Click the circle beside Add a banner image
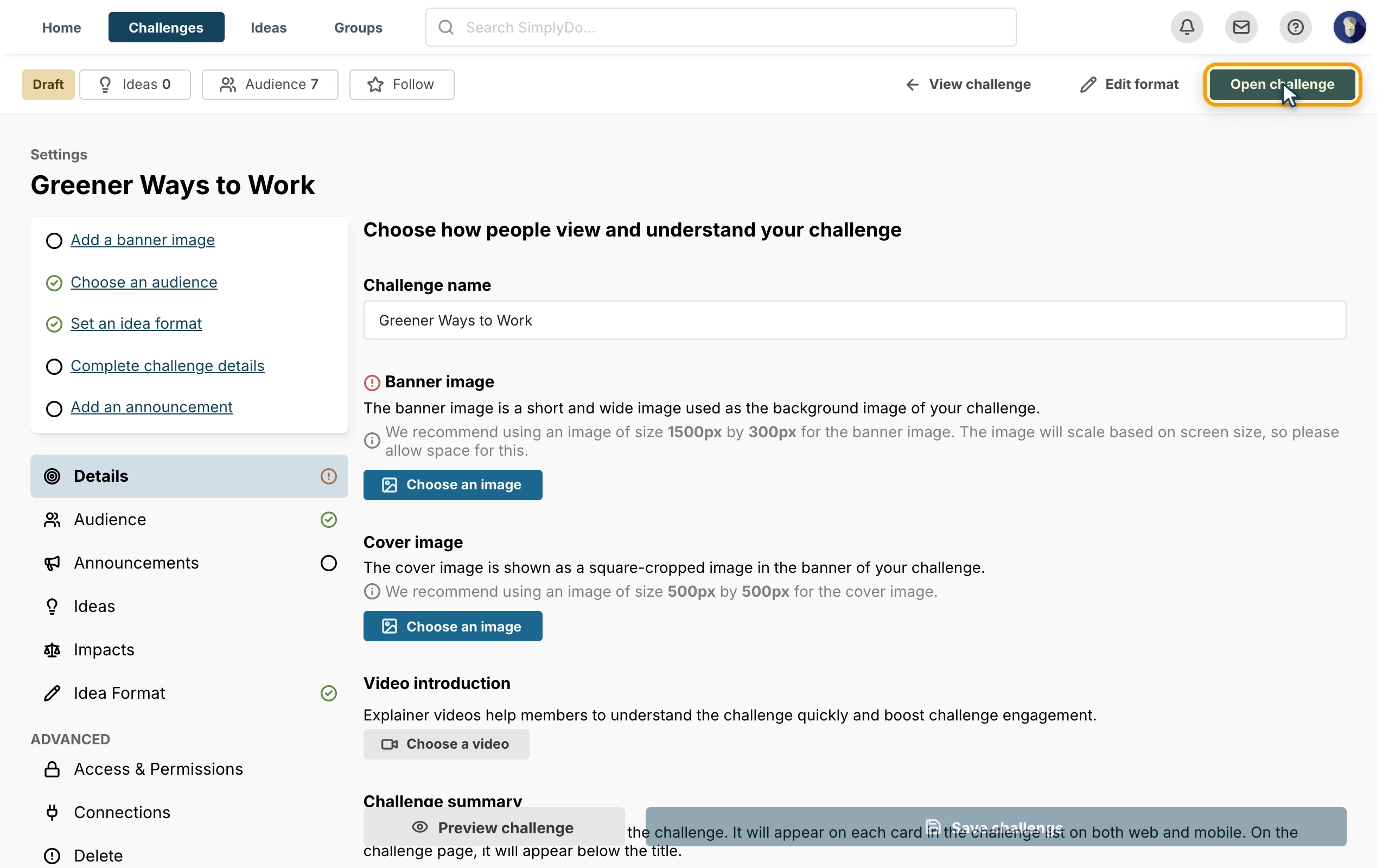Viewport: 1389px width, 868px height. point(54,240)
